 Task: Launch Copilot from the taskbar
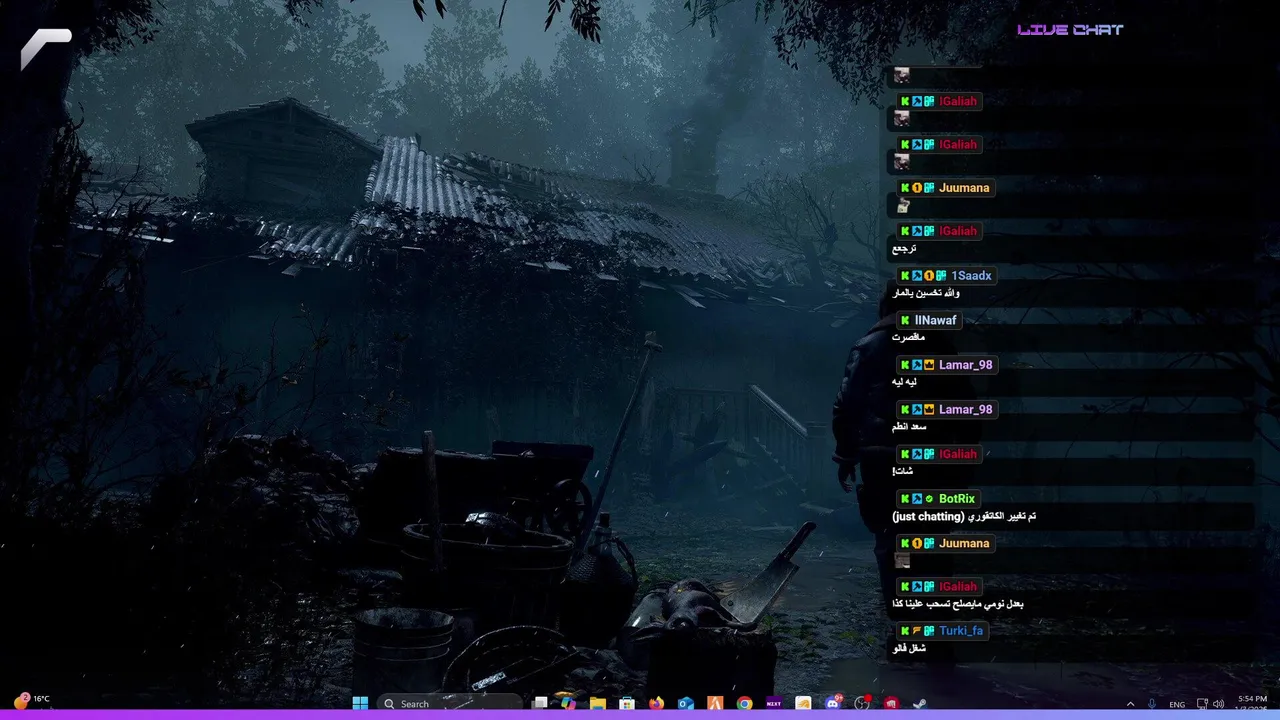[x=568, y=703]
